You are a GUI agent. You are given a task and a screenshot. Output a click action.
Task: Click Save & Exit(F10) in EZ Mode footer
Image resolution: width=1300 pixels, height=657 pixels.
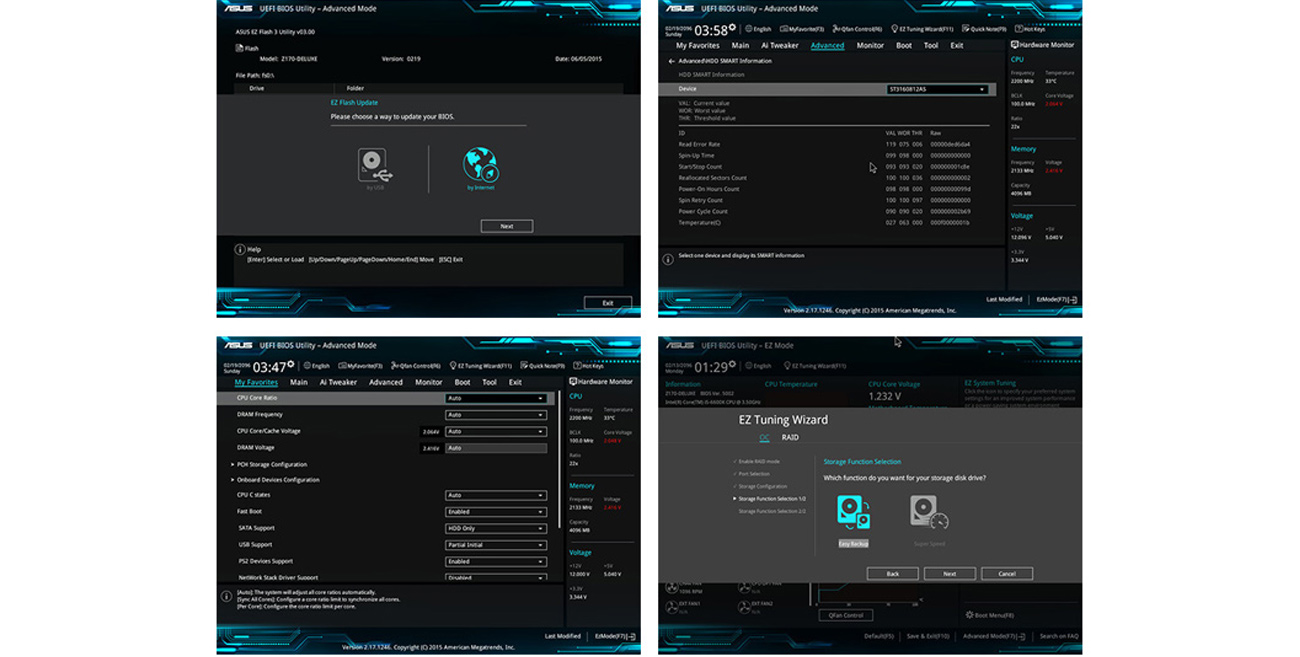(x=927, y=636)
